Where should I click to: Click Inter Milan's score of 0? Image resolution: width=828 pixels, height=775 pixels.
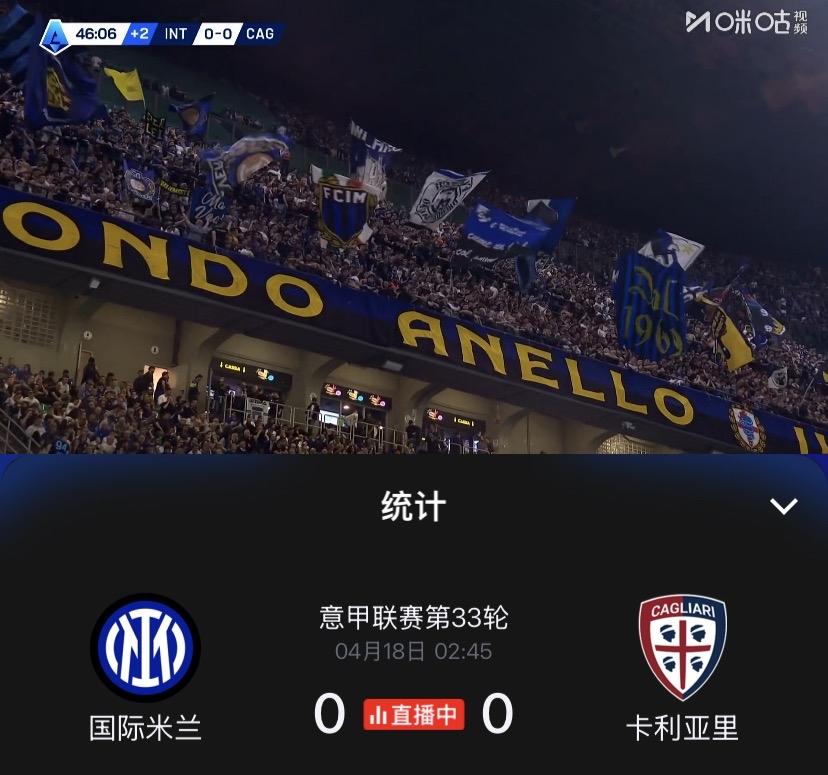(330, 714)
